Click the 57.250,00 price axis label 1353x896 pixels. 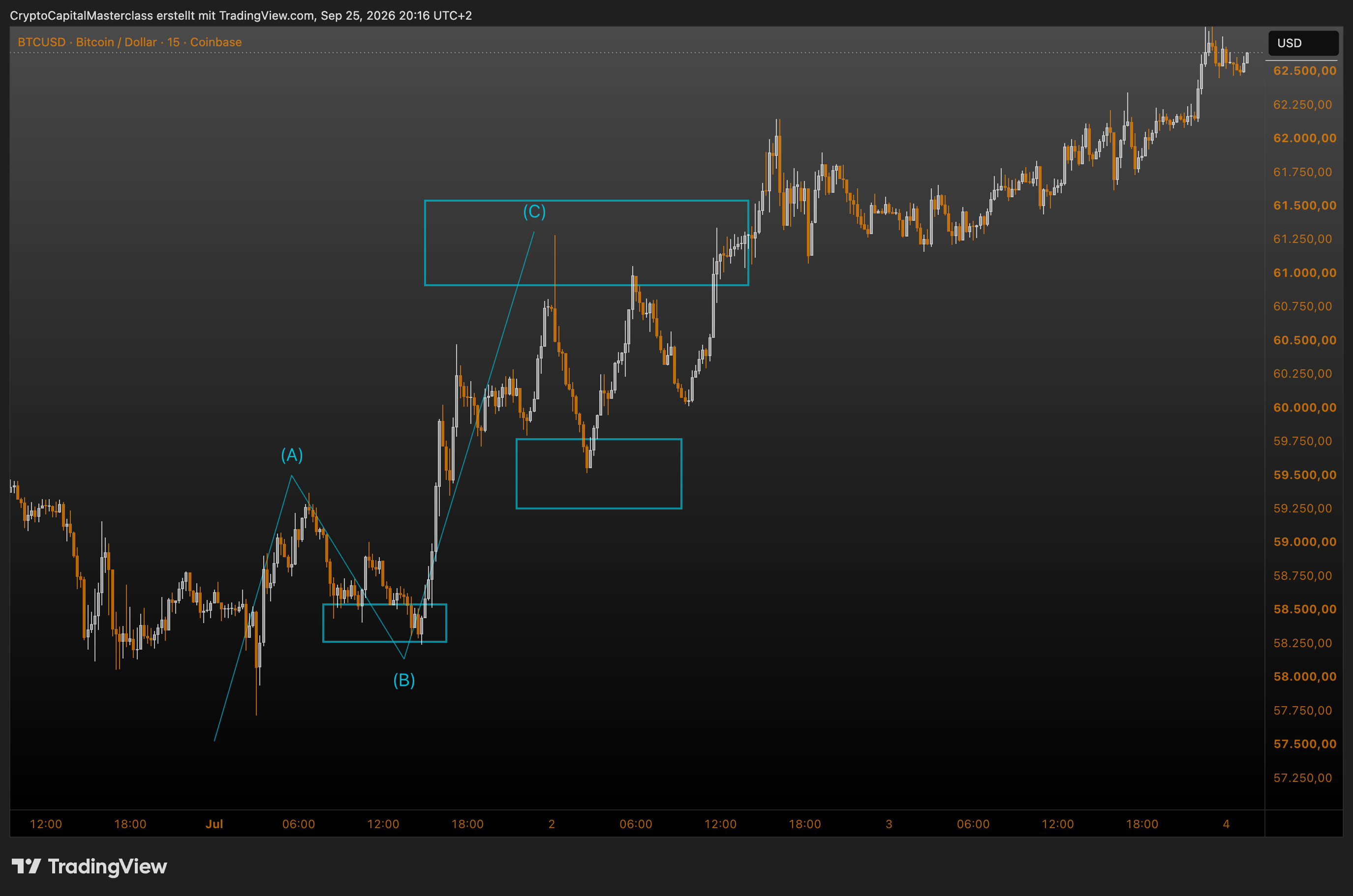coord(1303,777)
